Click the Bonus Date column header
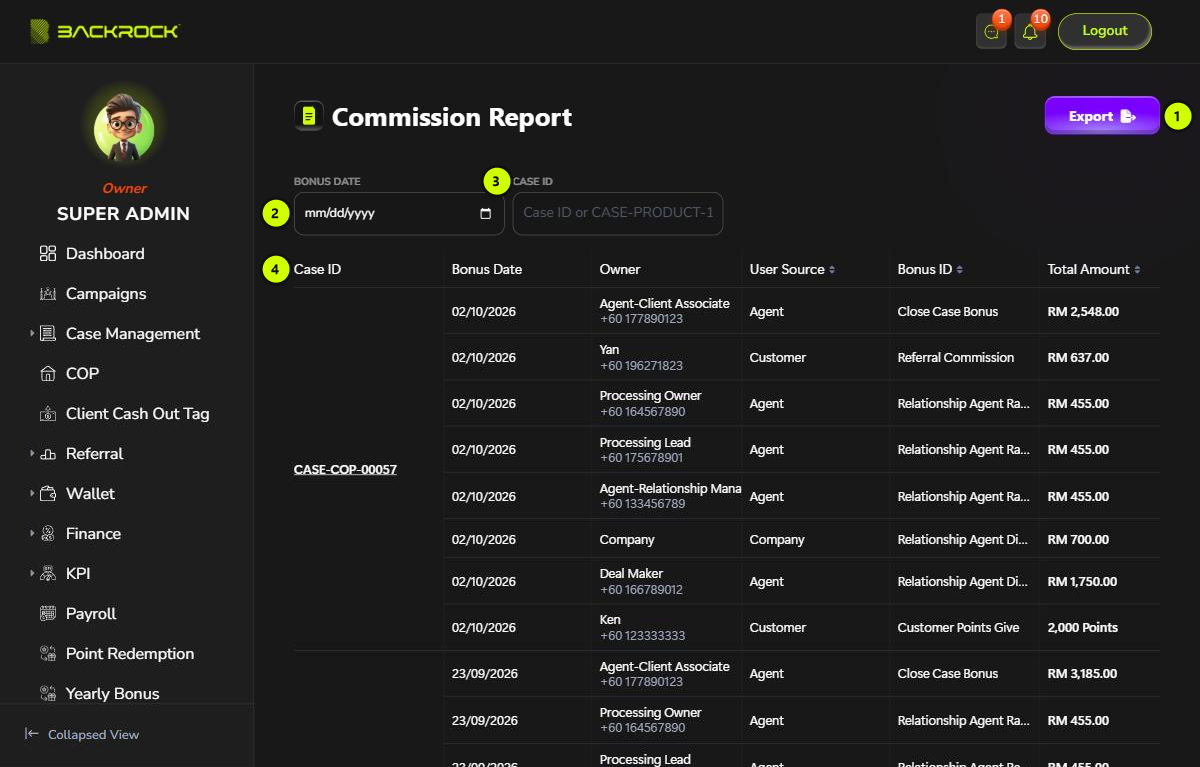Image resolution: width=1200 pixels, height=767 pixels. (x=487, y=269)
